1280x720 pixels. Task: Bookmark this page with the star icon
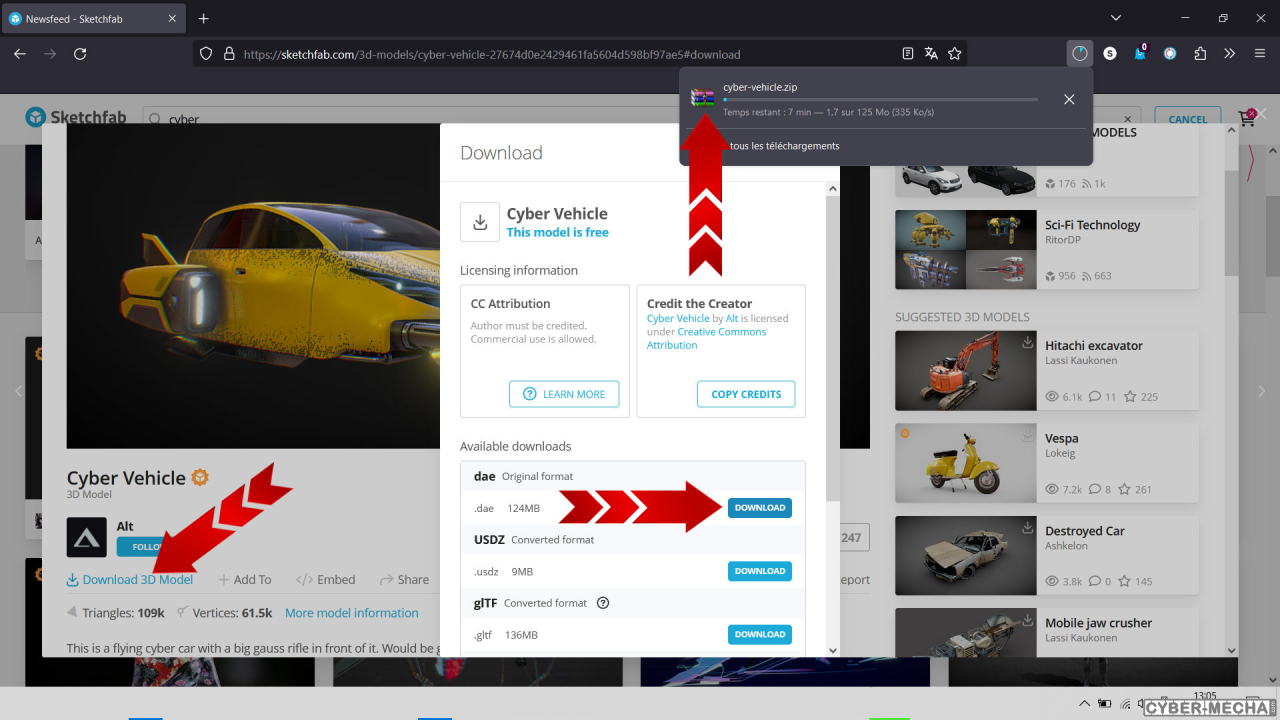pyautogui.click(x=955, y=54)
